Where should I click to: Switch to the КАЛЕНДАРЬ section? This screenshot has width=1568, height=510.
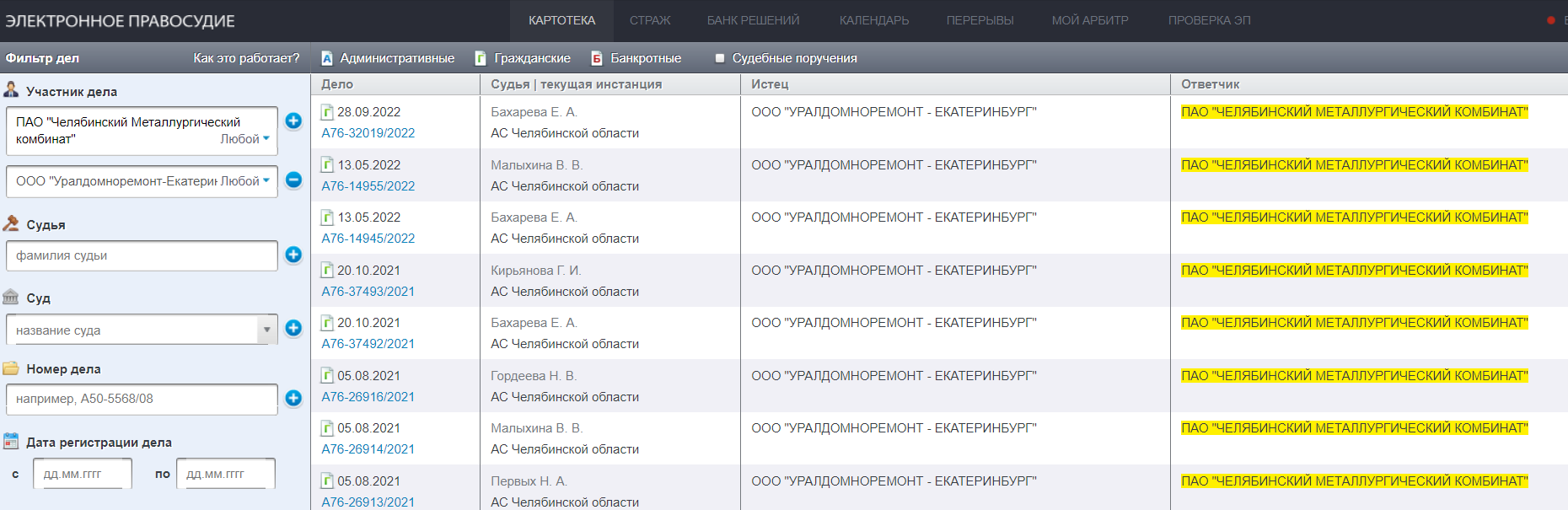(874, 20)
